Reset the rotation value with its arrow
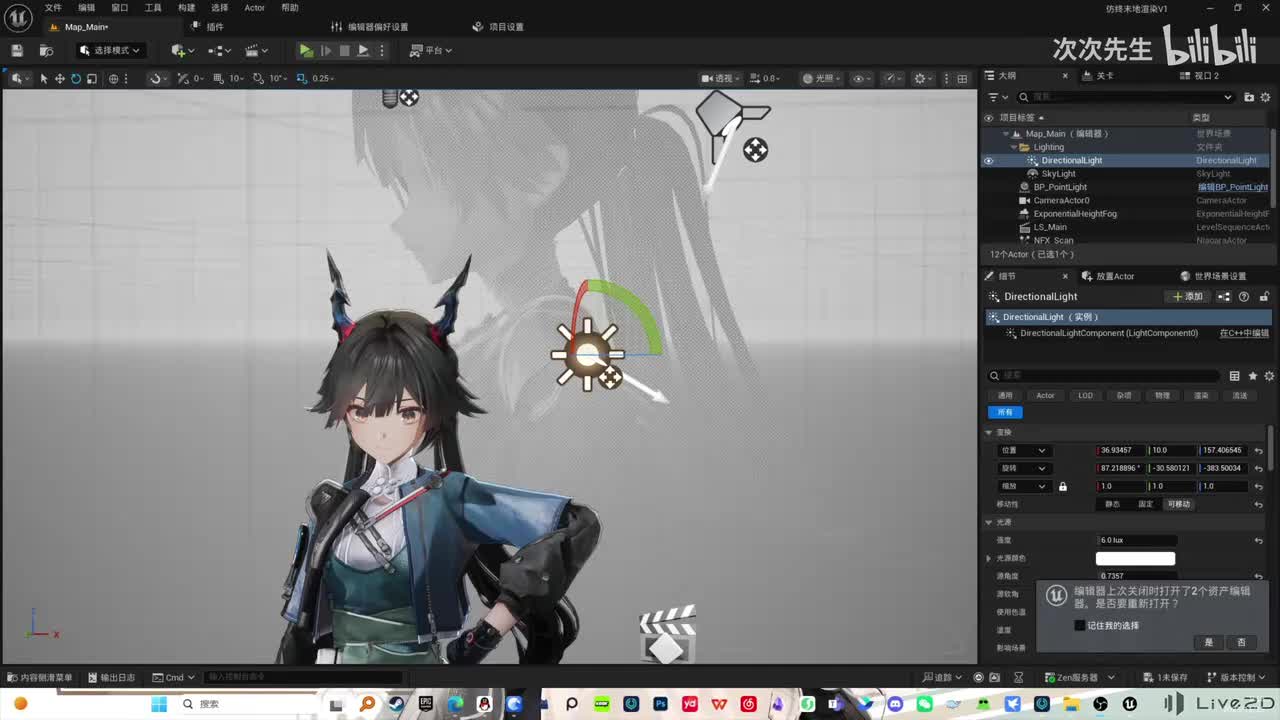 click(1258, 468)
